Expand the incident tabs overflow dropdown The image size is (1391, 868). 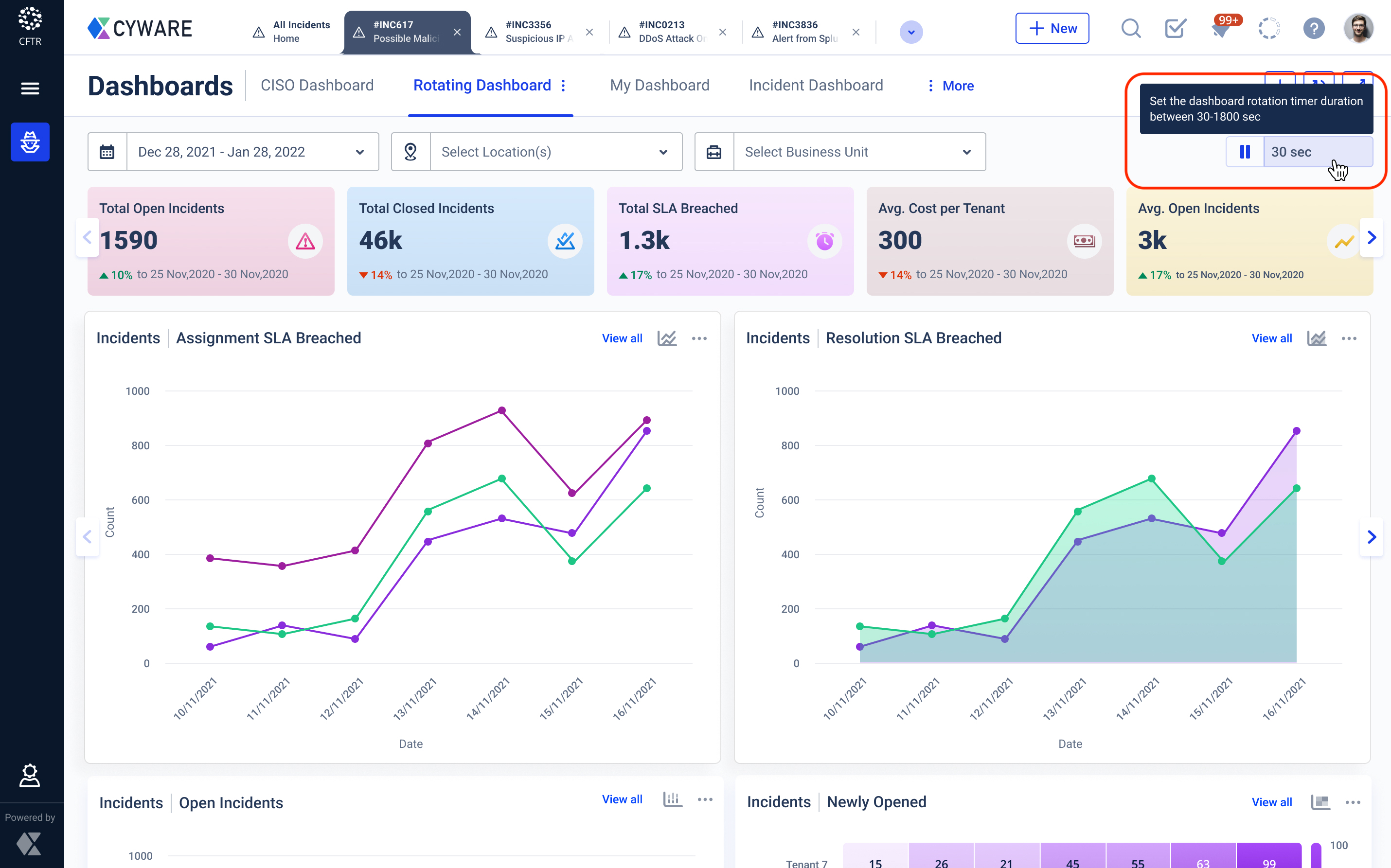click(x=911, y=32)
